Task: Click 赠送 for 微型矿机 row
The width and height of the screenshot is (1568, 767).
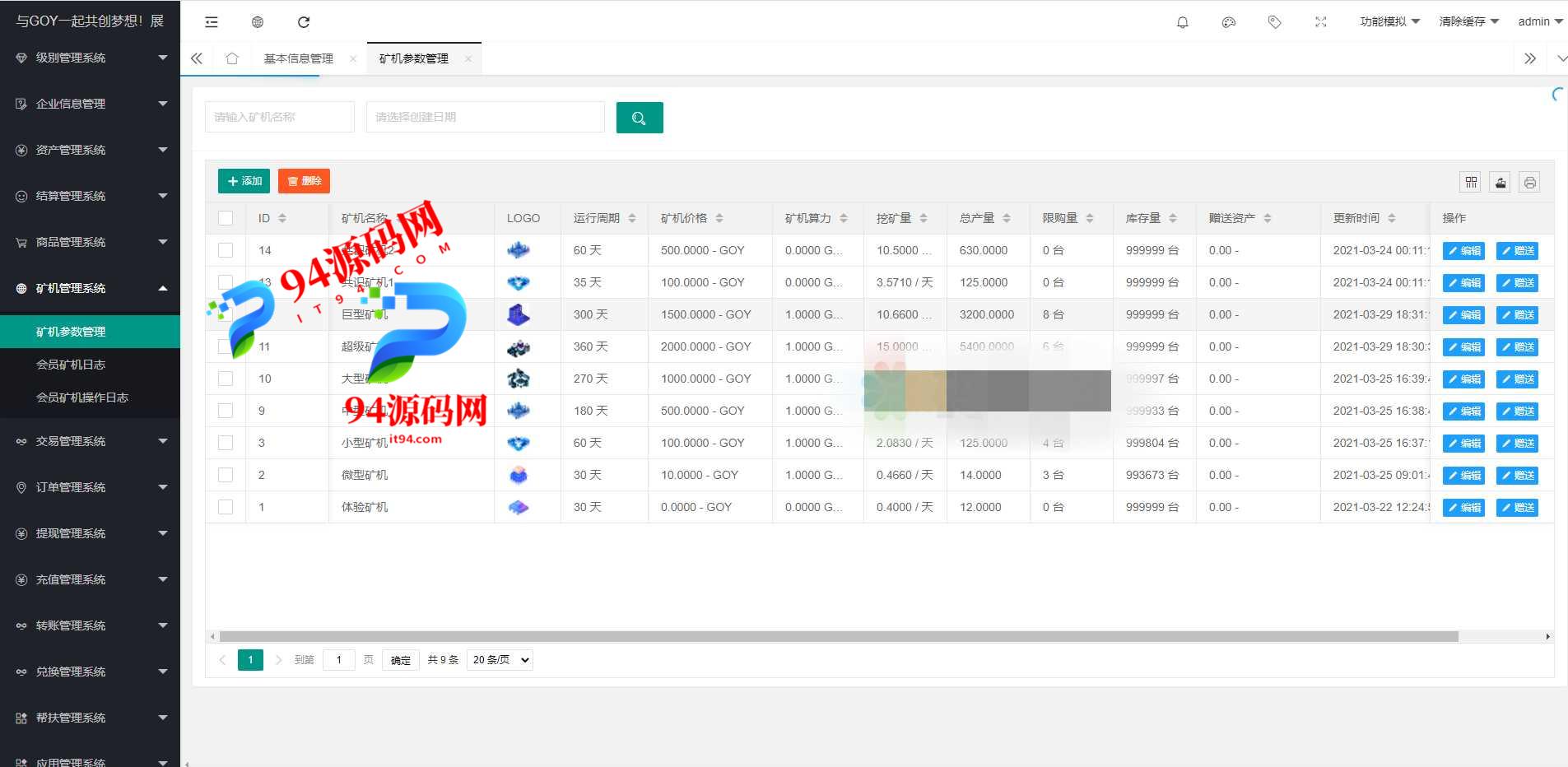Action: click(1517, 476)
